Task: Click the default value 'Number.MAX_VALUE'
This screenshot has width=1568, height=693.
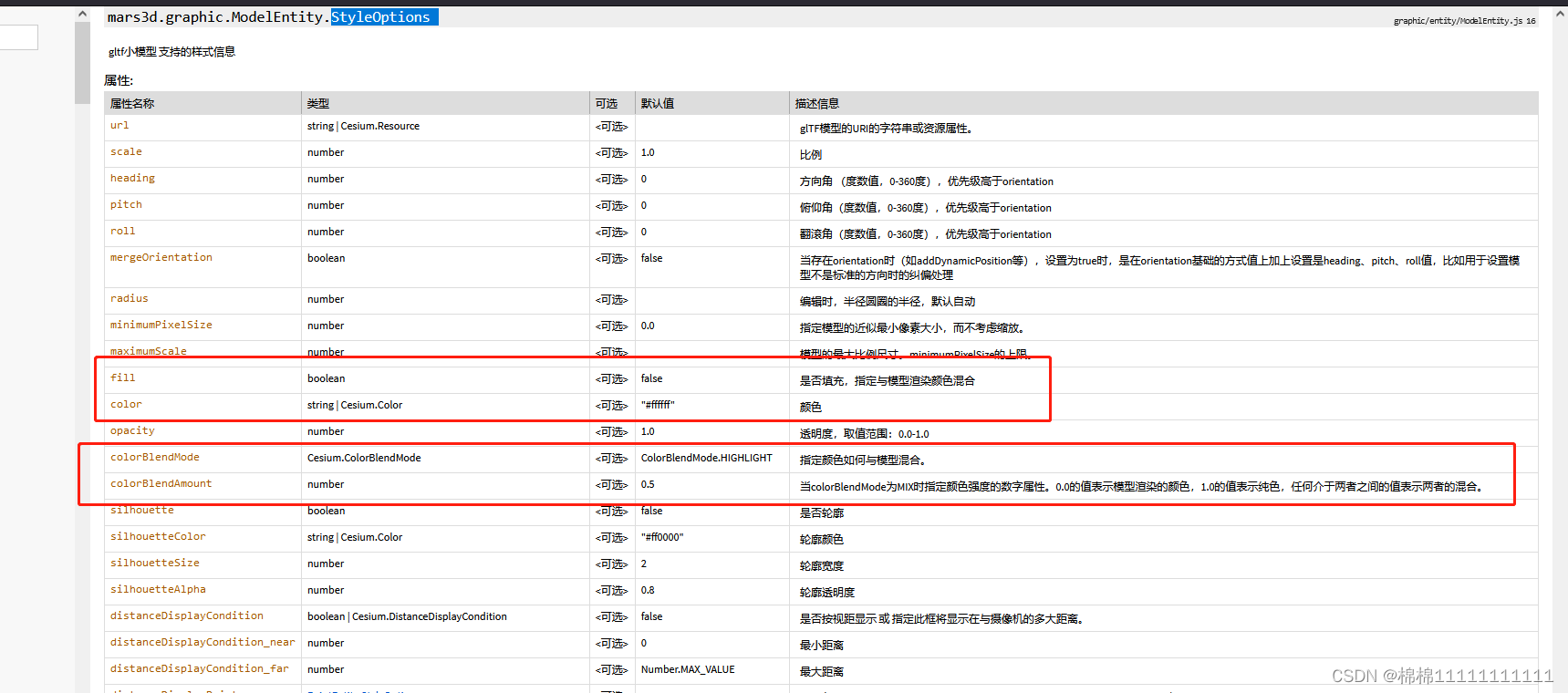Action: click(688, 669)
